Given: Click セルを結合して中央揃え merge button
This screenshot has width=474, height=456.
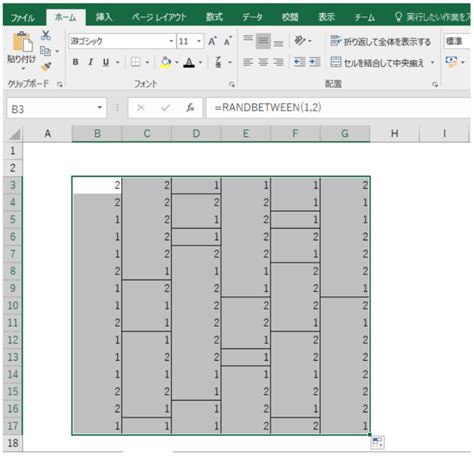Looking at the screenshot, I should 377,62.
